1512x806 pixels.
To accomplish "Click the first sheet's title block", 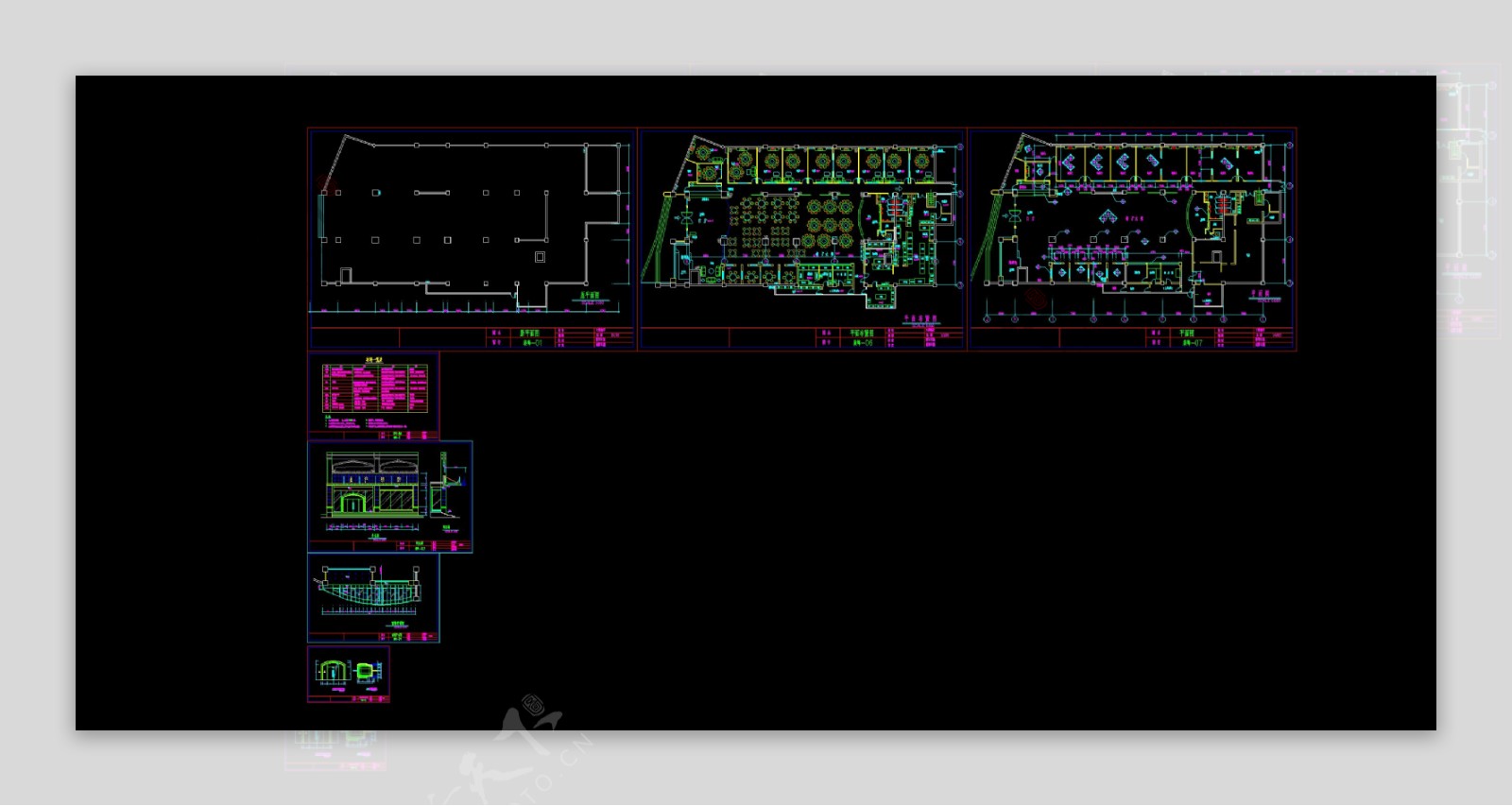I will [x=472, y=338].
